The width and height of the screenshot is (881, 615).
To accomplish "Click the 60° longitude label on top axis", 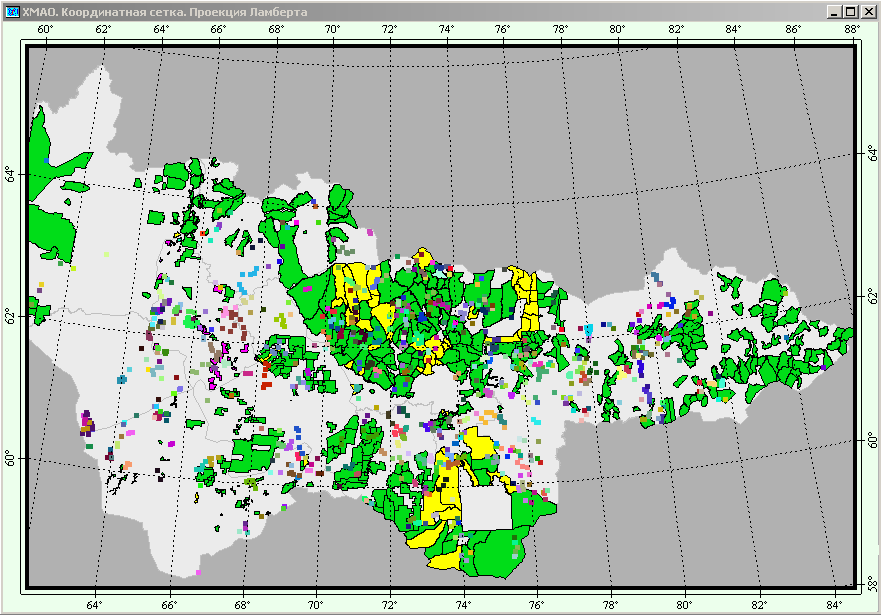I will point(46,29).
